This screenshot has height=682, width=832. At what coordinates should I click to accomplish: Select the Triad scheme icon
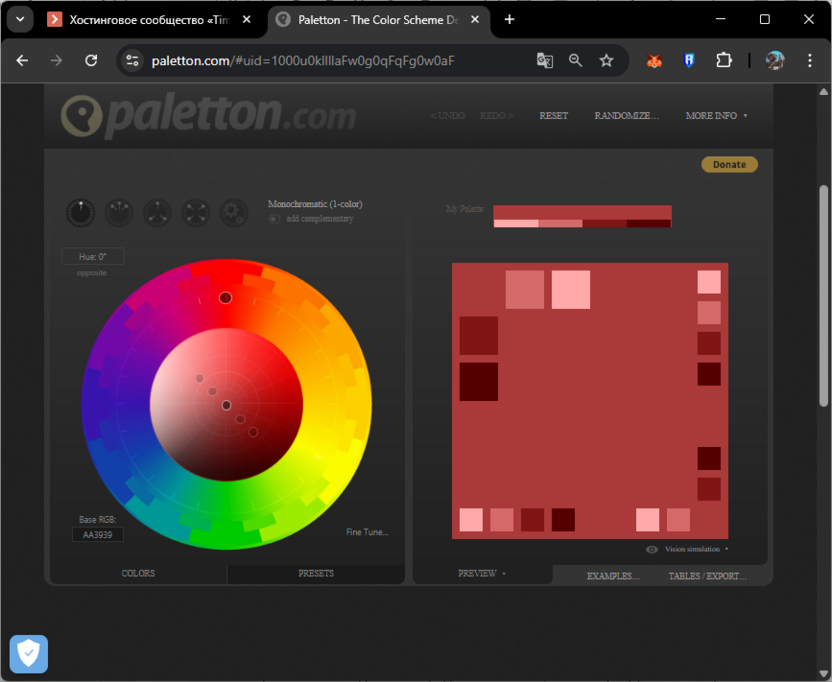click(156, 213)
